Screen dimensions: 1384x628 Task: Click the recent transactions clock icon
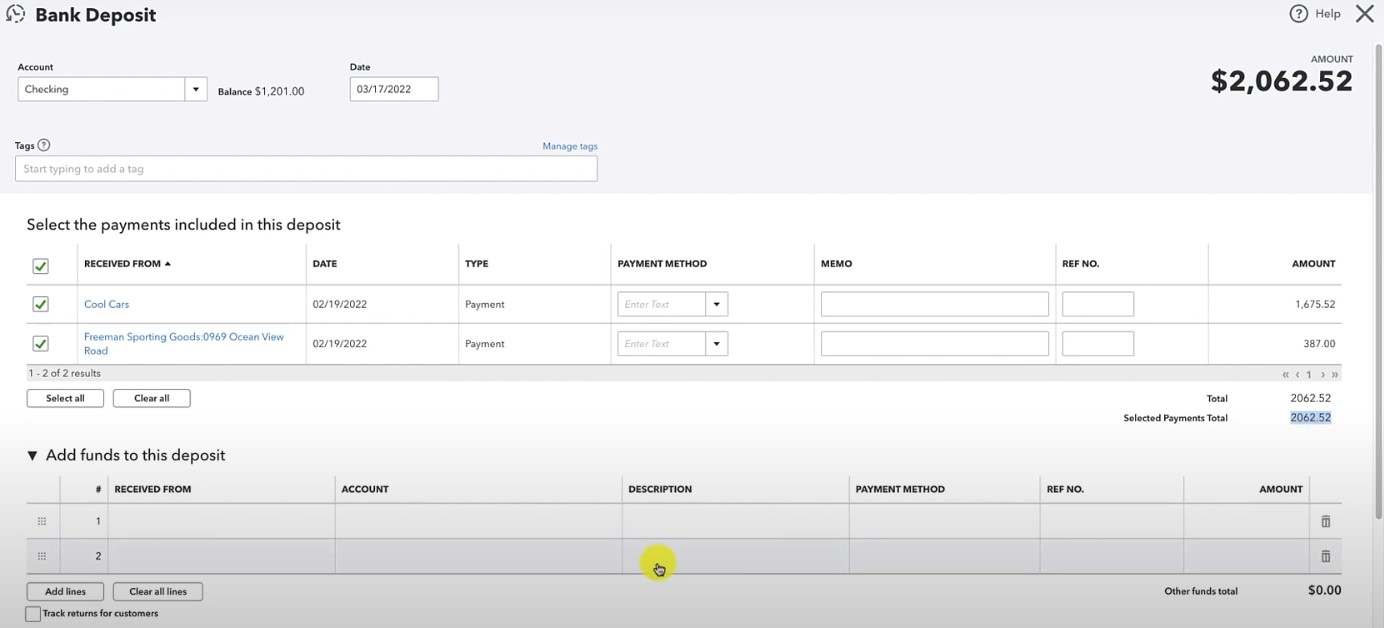click(15, 14)
